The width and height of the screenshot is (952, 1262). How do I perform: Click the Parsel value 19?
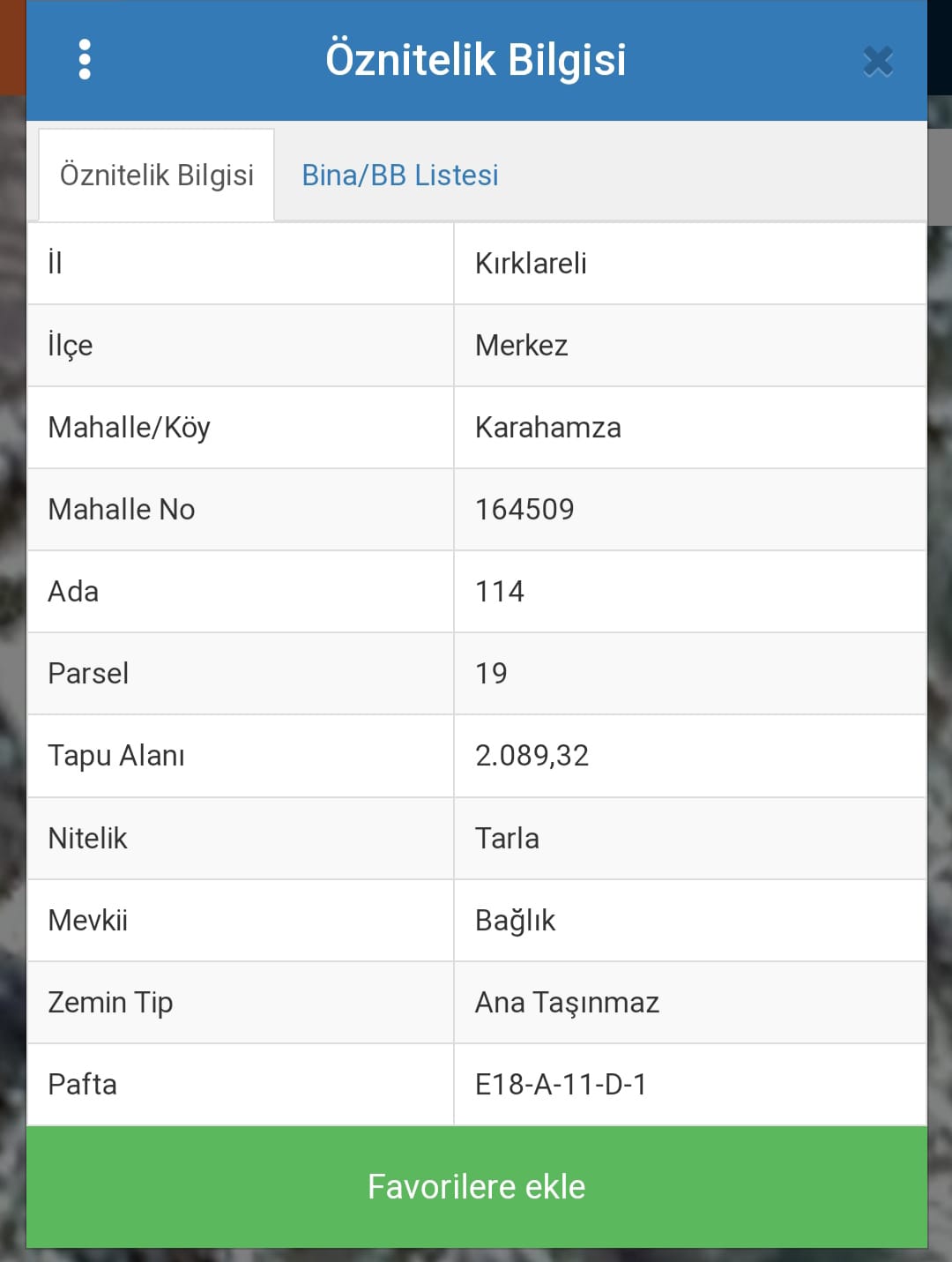click(x=491, y=673)
